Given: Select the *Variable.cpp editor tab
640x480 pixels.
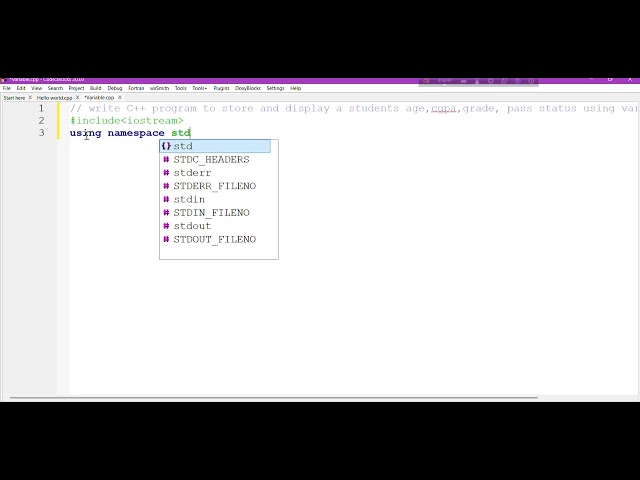Looking at the screenshot, I should (x=99, y=98).
